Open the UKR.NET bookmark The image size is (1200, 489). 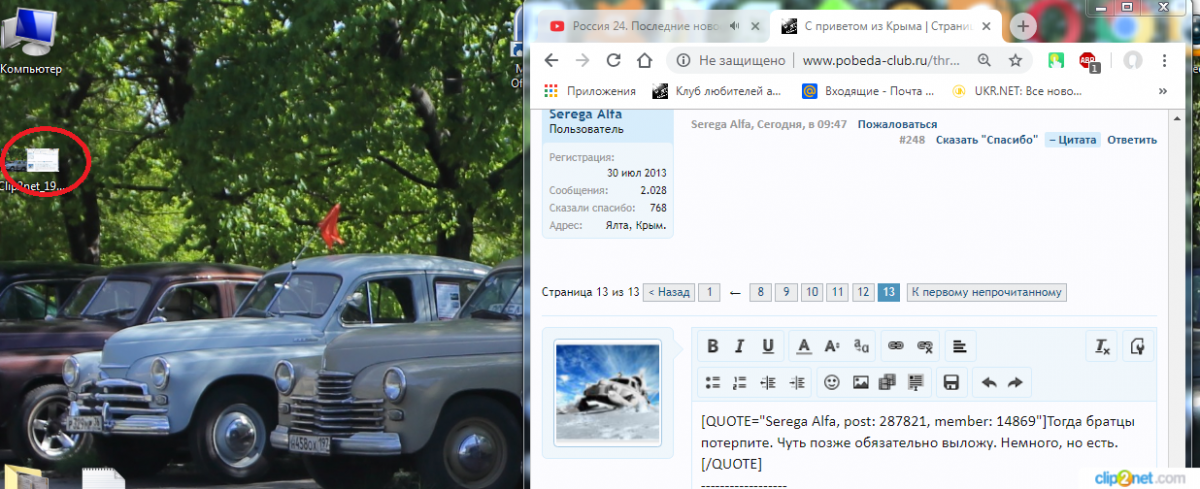click(x=1017, y=91)
